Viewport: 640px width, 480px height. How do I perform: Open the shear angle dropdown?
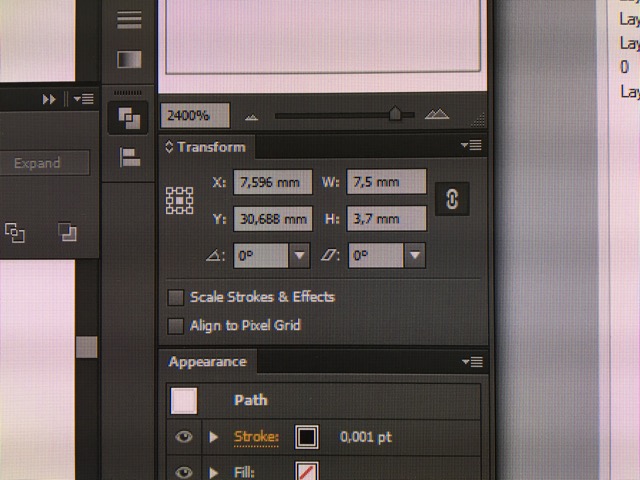[x=415, y=256]
